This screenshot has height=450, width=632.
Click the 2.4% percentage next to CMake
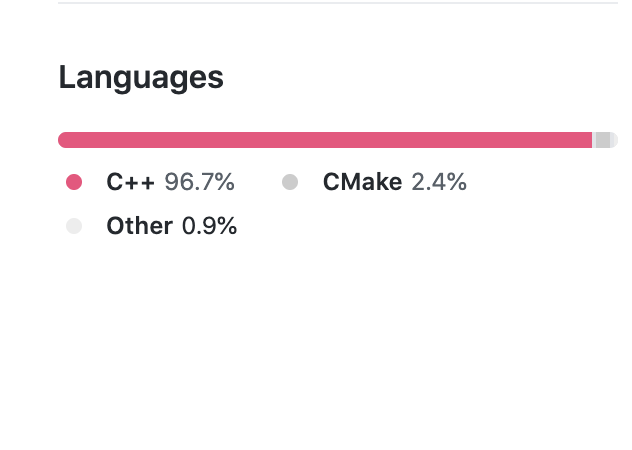tap(439, 182)
